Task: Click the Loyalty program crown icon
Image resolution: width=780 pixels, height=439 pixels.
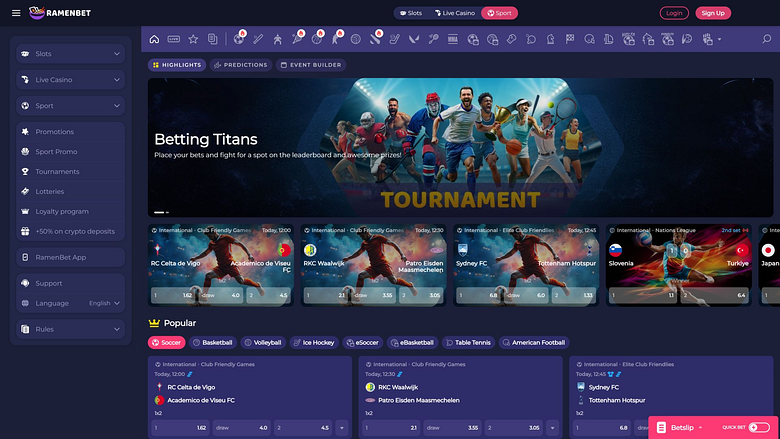Action: [25, 211]
